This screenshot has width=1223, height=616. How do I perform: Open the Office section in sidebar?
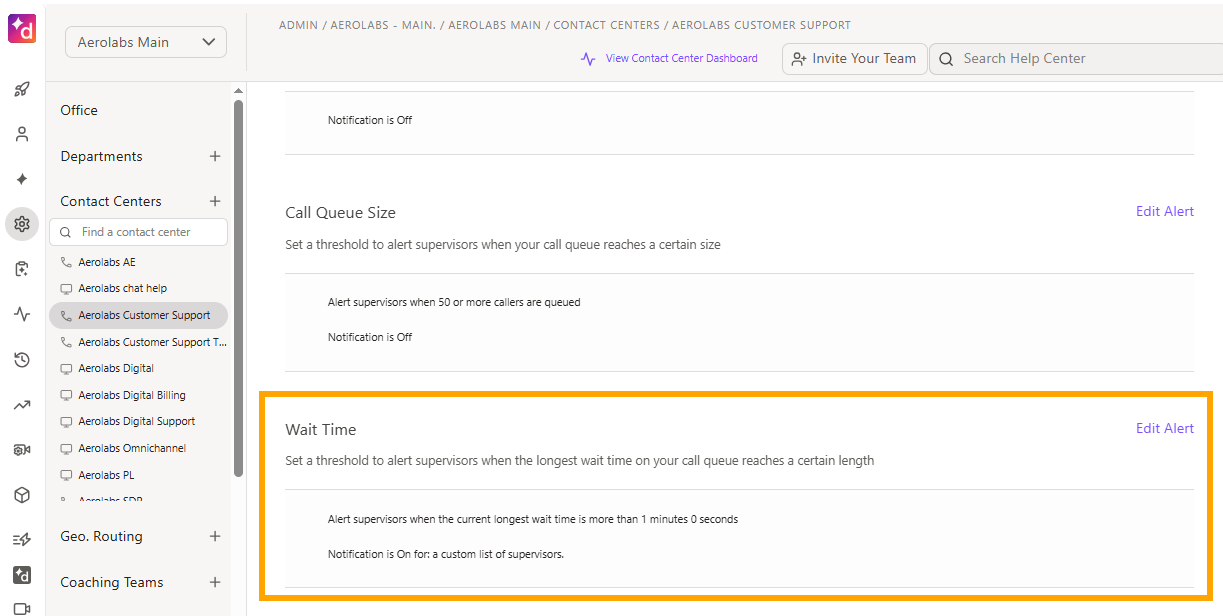click(x=79, y=110)
